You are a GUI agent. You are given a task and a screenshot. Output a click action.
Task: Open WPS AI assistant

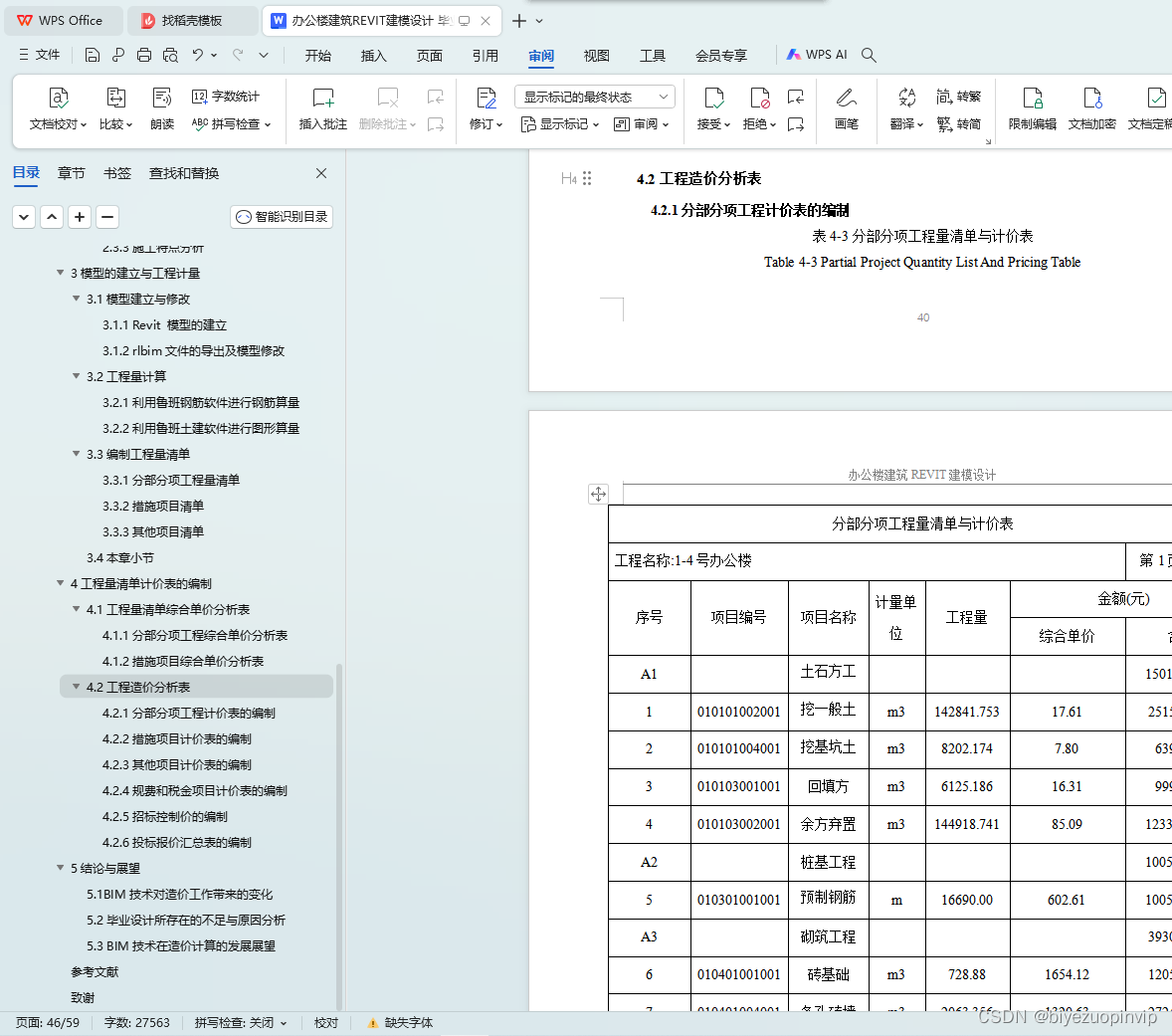pos(816,55)
